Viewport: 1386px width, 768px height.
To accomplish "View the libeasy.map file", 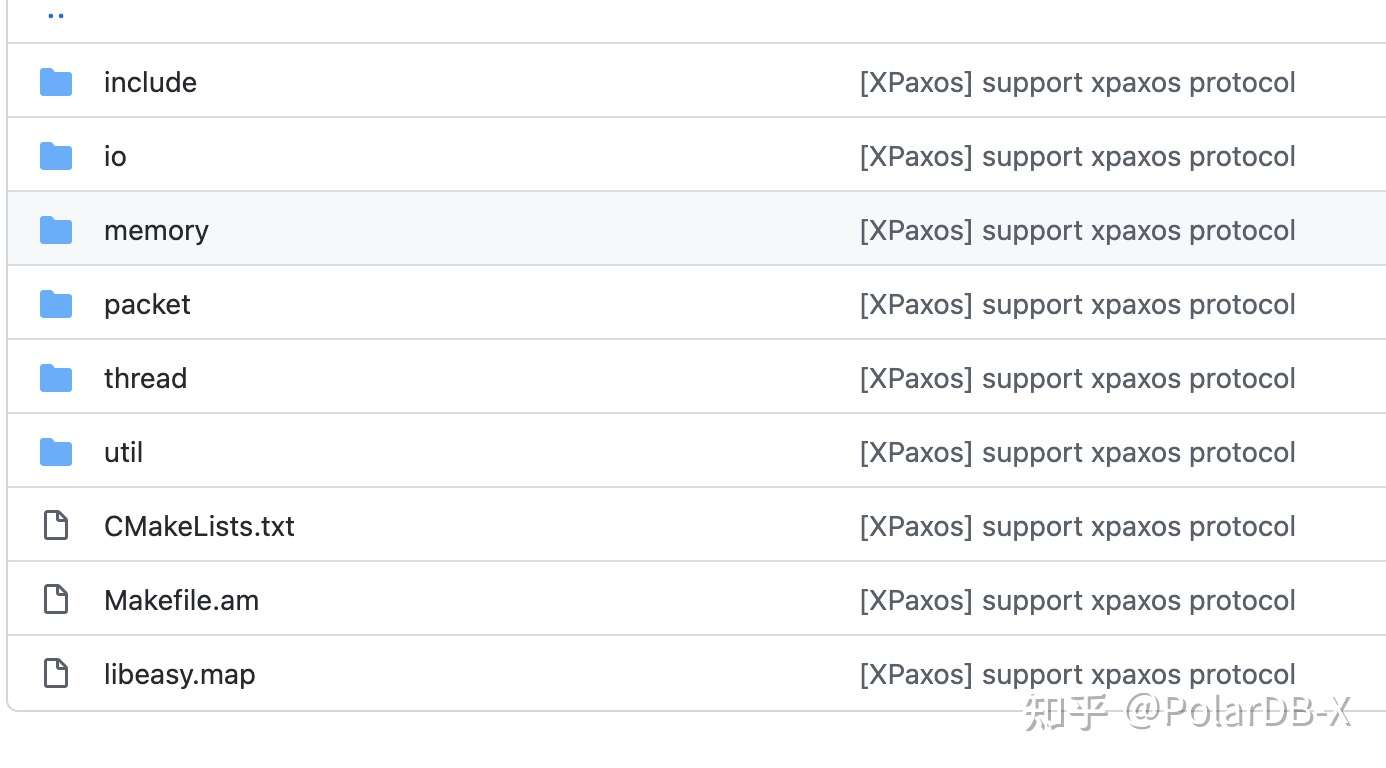I will click(179, 674).
